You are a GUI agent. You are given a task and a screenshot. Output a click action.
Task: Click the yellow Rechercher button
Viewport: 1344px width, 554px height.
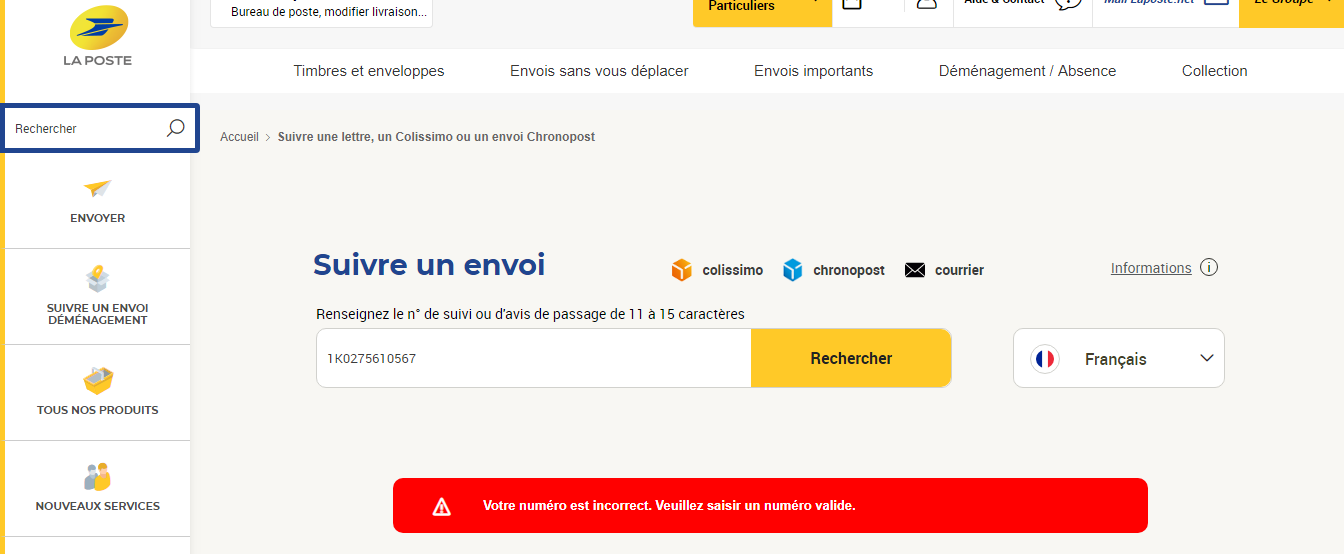click(851, 358)
